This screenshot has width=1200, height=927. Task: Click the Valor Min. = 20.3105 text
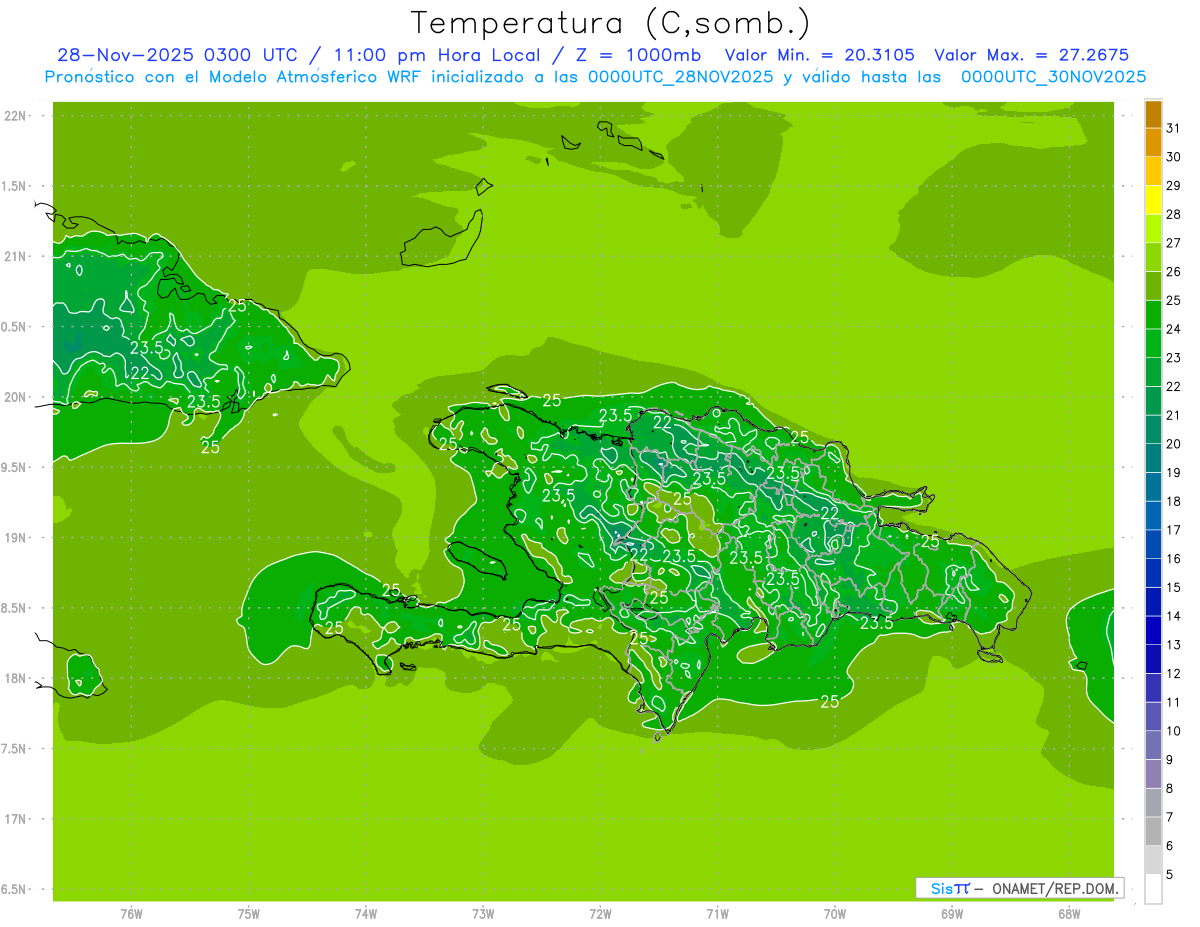coord(820,55)
